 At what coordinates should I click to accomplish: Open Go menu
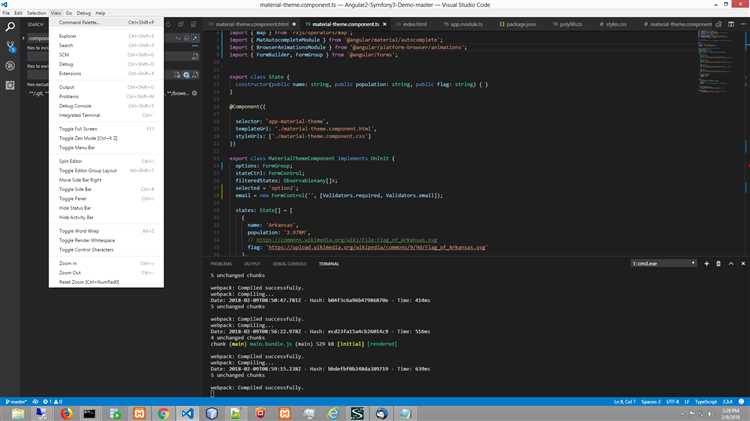point(69,13)
